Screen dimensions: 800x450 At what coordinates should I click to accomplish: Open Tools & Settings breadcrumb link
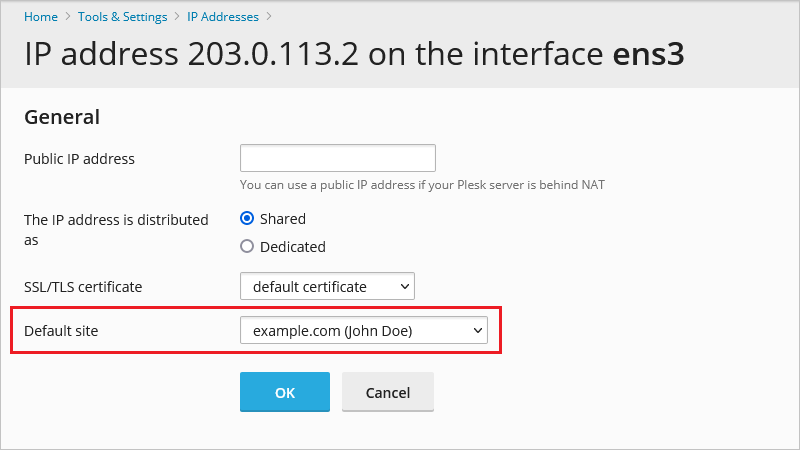coord(122,17)
